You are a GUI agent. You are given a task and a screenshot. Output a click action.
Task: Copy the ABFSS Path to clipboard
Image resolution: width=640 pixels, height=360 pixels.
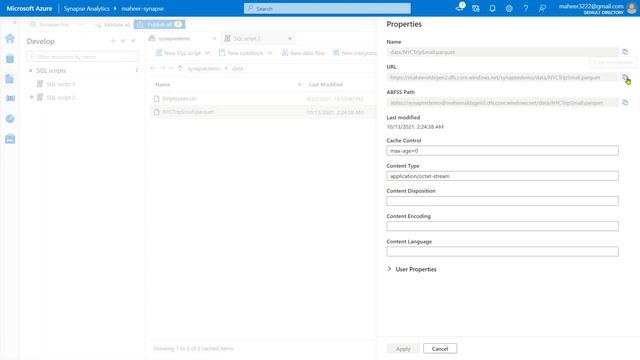coord(625,102)
